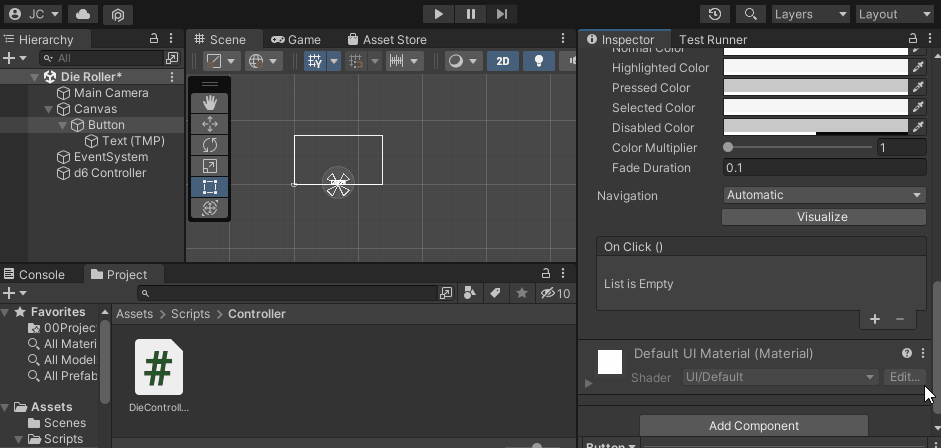
Task: Open the draw mode shading dropdown
Action: pyautogui.click(x=464, y=61)
